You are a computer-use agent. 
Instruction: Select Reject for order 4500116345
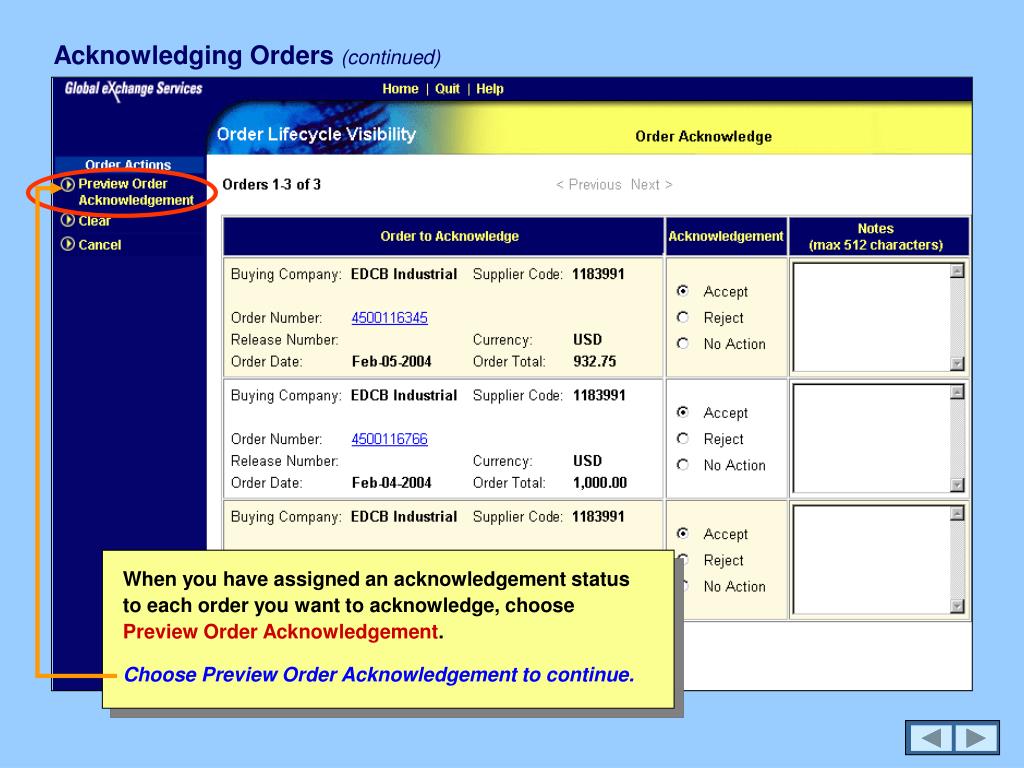point(683,317)
